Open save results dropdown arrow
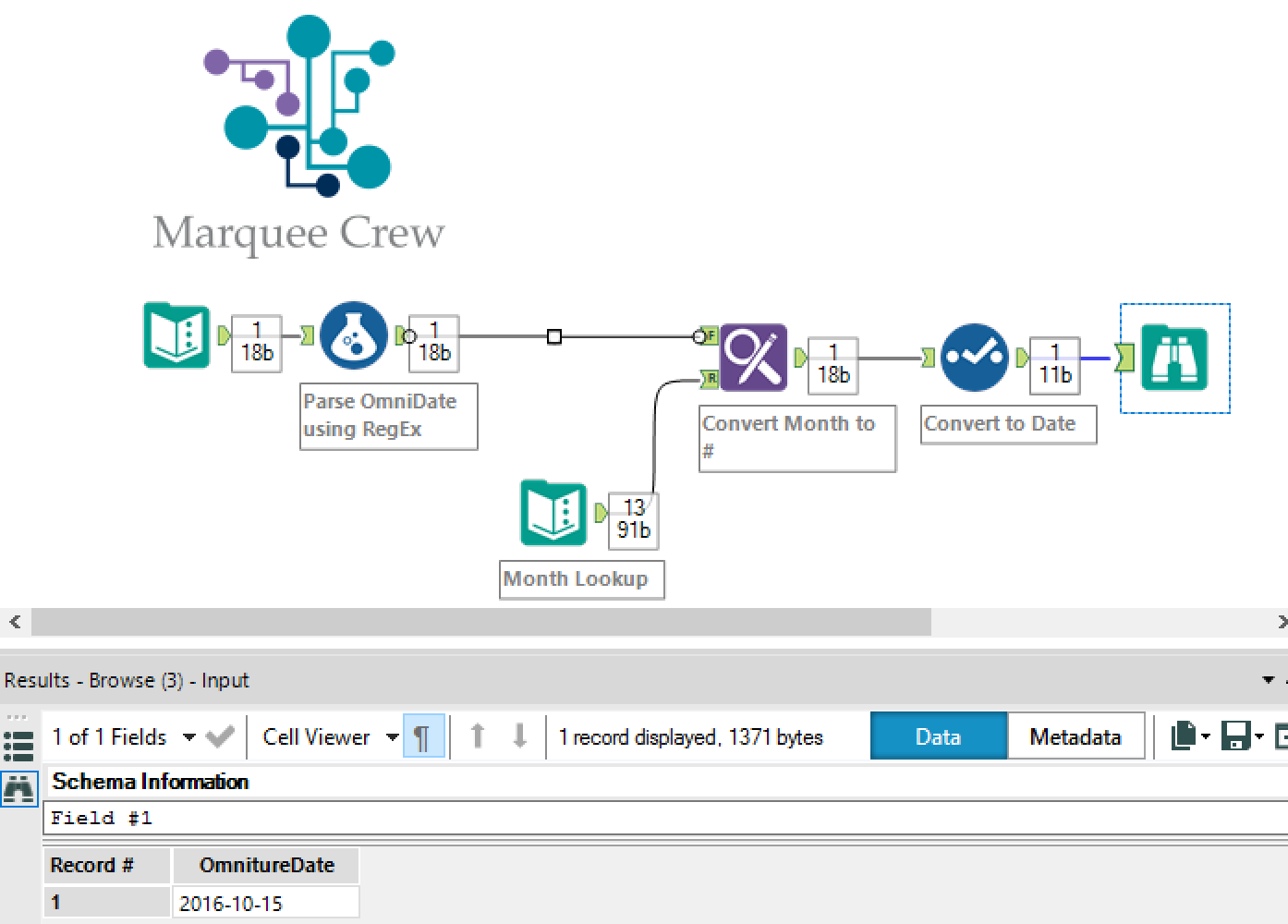The width and height of the screenshot is (1288, 924). click(x=1258, y=736)
